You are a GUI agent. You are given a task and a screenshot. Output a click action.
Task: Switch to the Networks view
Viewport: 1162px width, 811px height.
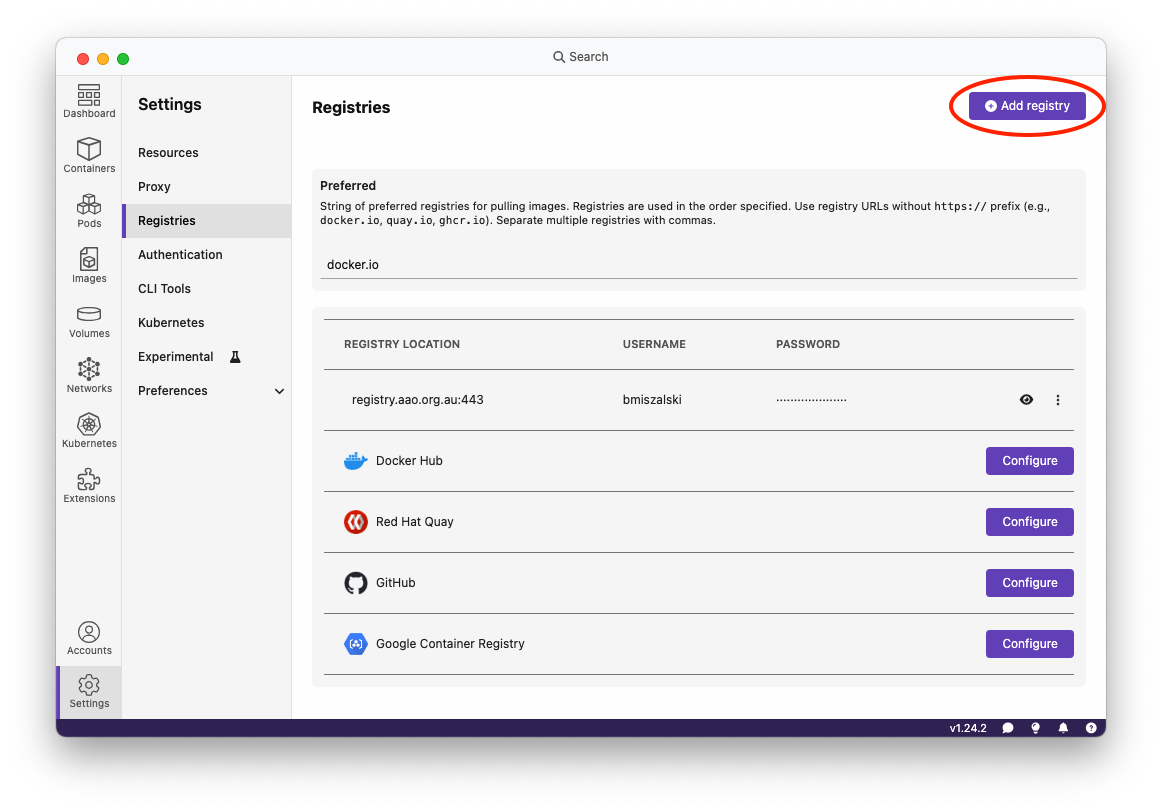pyautogui.click(x=89, y=375)
